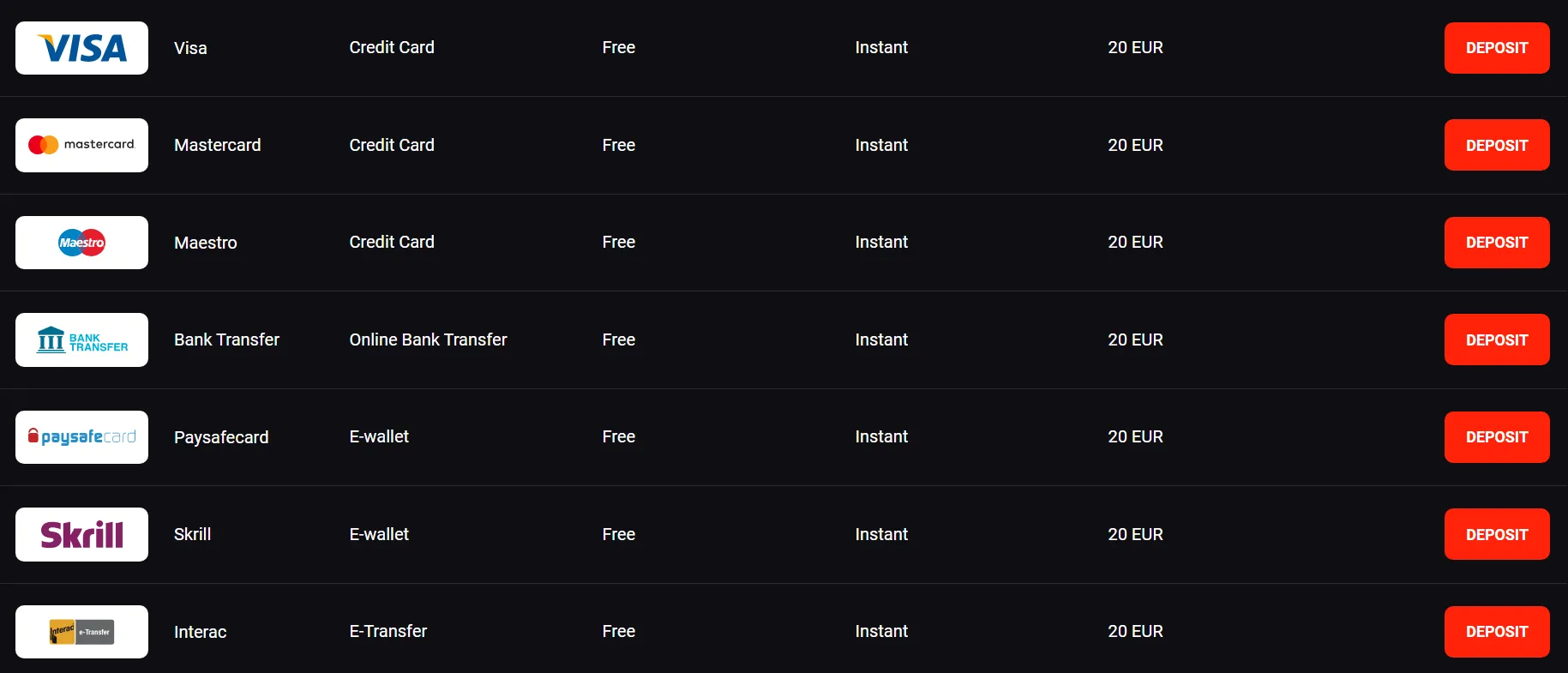Viewport: 1568px width, 673px height.
Task: Click the Skrill logo icon
Action: pos(81,535)
